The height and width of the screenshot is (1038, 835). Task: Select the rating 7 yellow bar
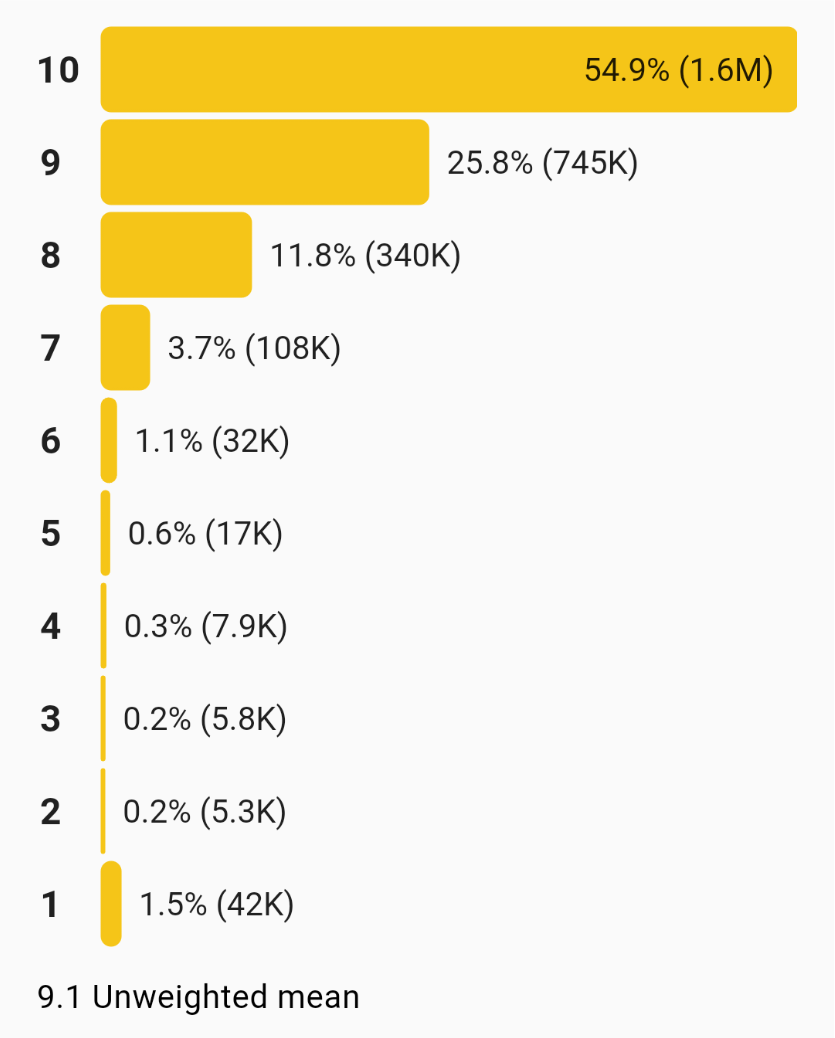click(125, 347)
